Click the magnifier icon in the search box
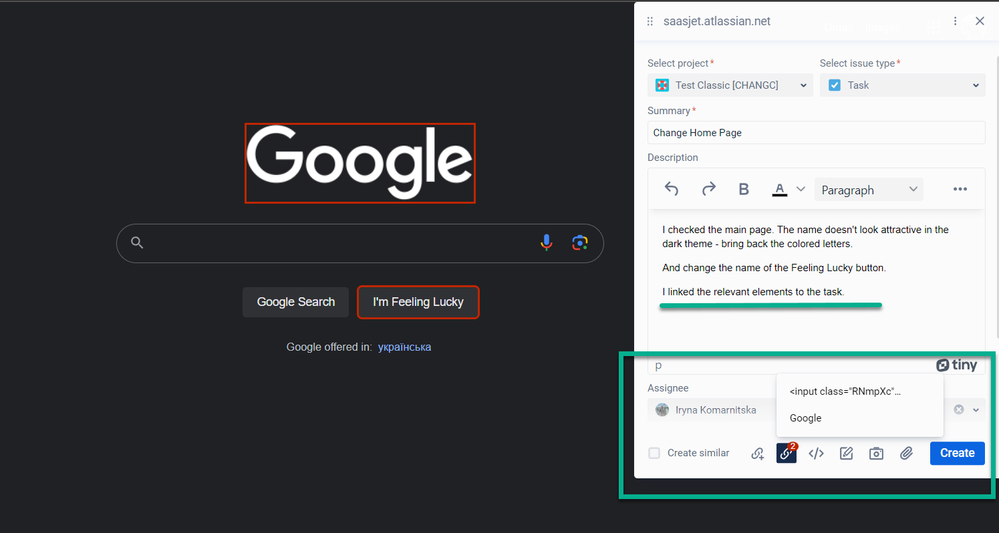This screenshot has width=999, height=533. coord(137,243)
